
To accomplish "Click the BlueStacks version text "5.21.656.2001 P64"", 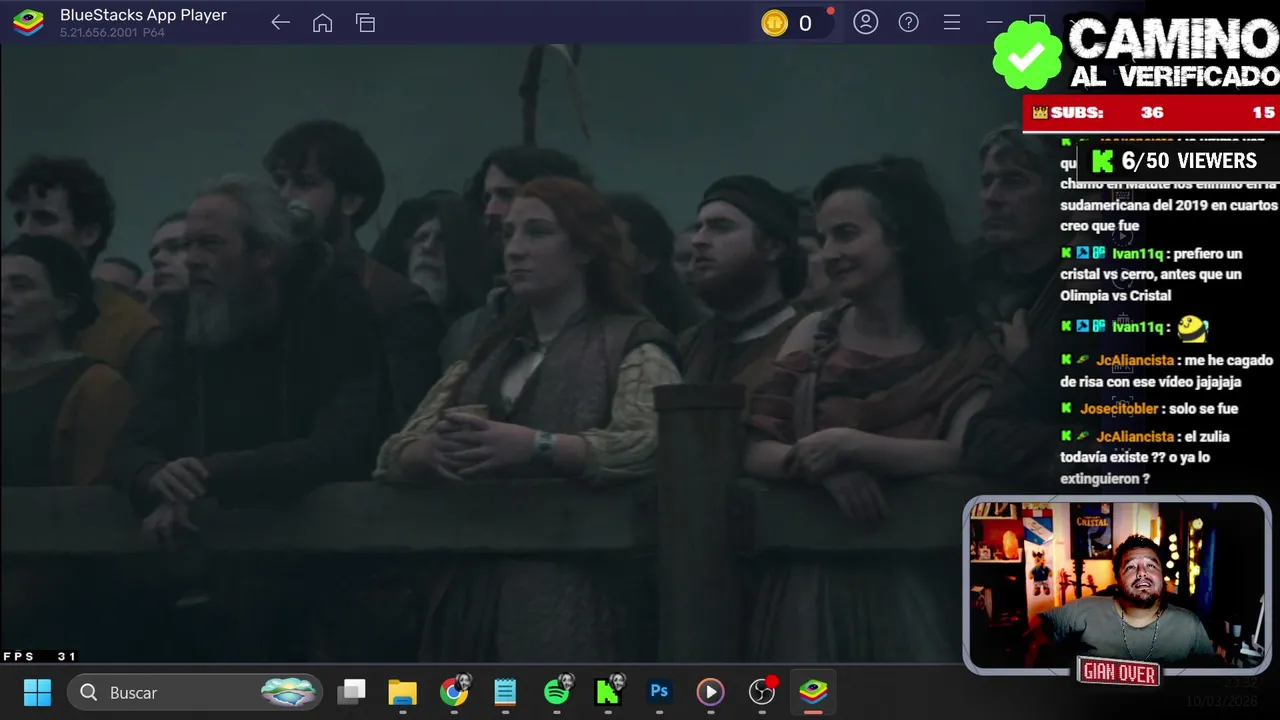I will point(112,33).
